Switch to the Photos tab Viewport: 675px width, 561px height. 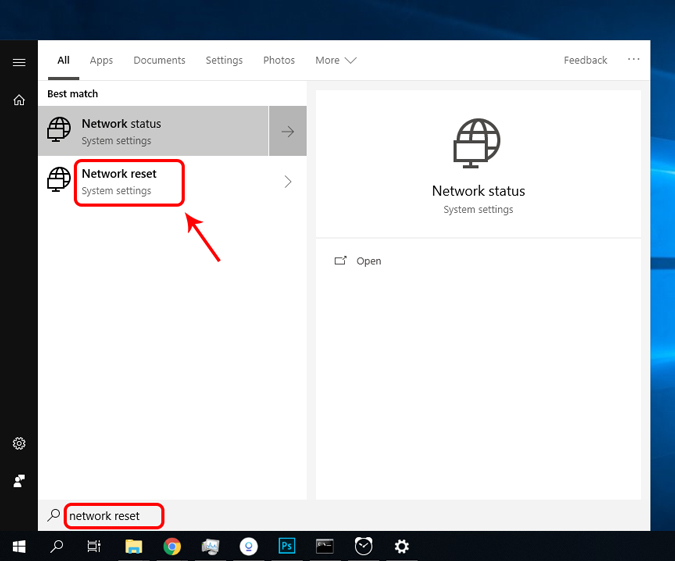click(x=279, y=60)
